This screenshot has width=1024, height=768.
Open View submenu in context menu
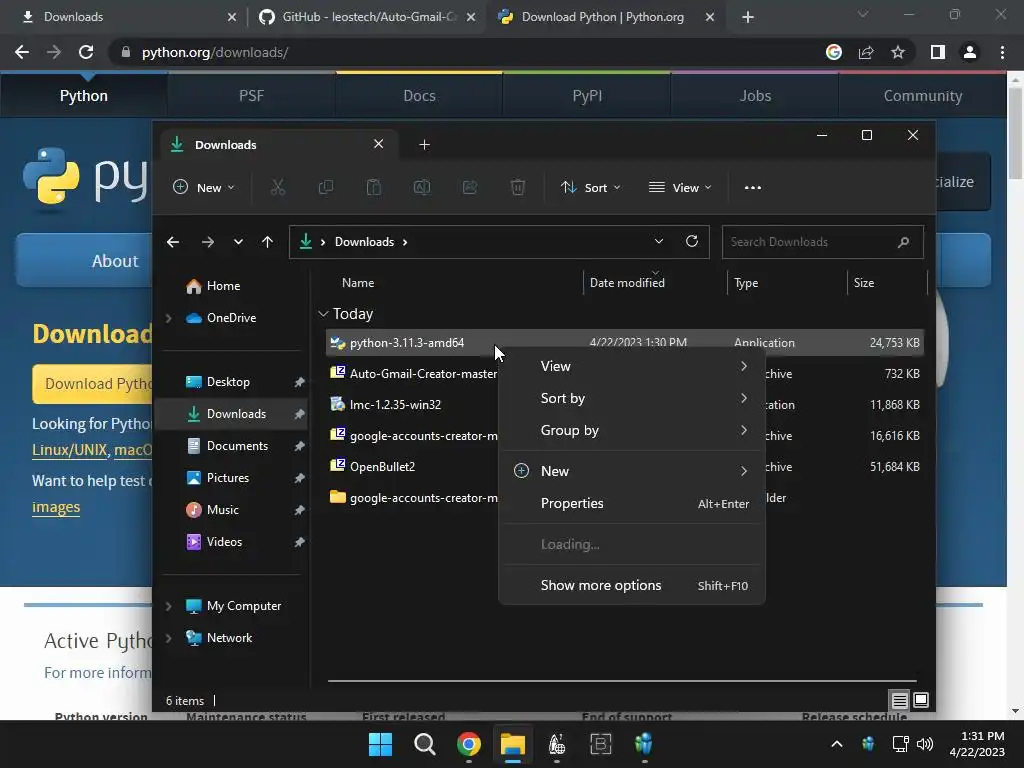tap(632, 366)
